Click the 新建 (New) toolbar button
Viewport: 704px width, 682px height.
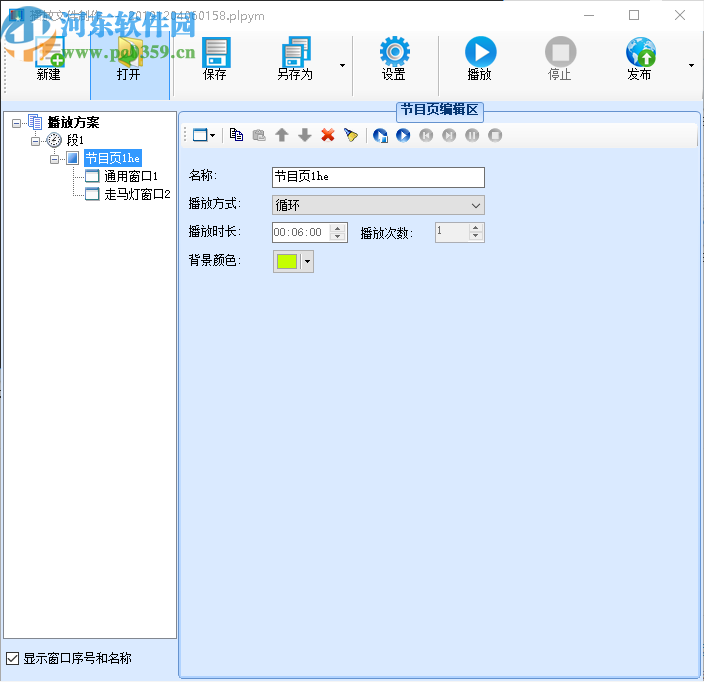point(48,61)
